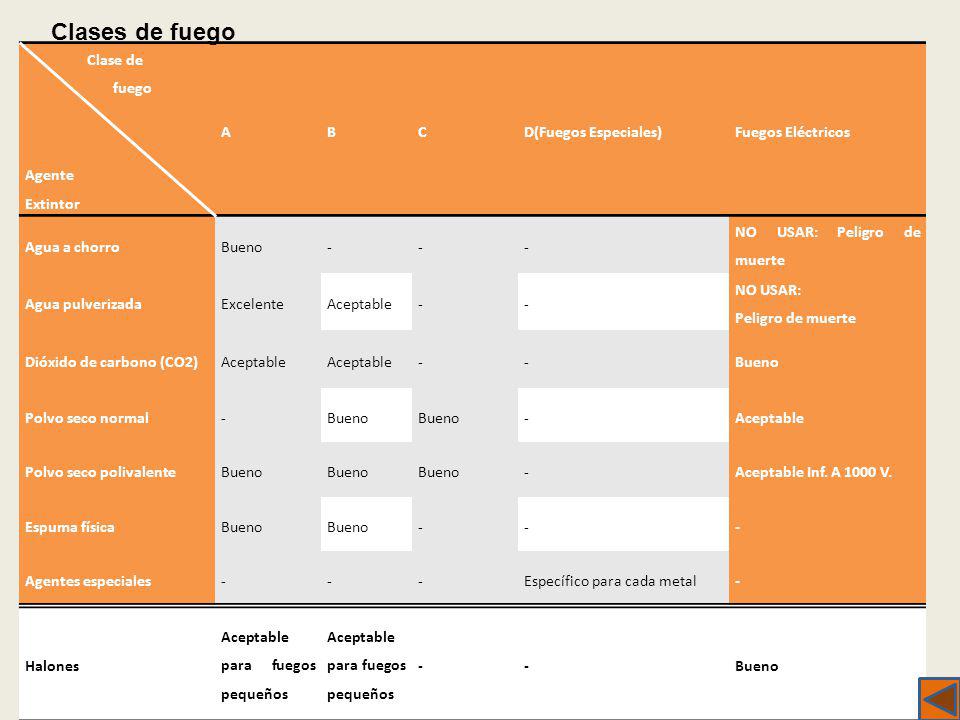Click Halones column B 'Aceptable para fuegos pequeños'
The width and height of the screenshot is (960, 720).
pyautogui.click(x=366, y=666)
